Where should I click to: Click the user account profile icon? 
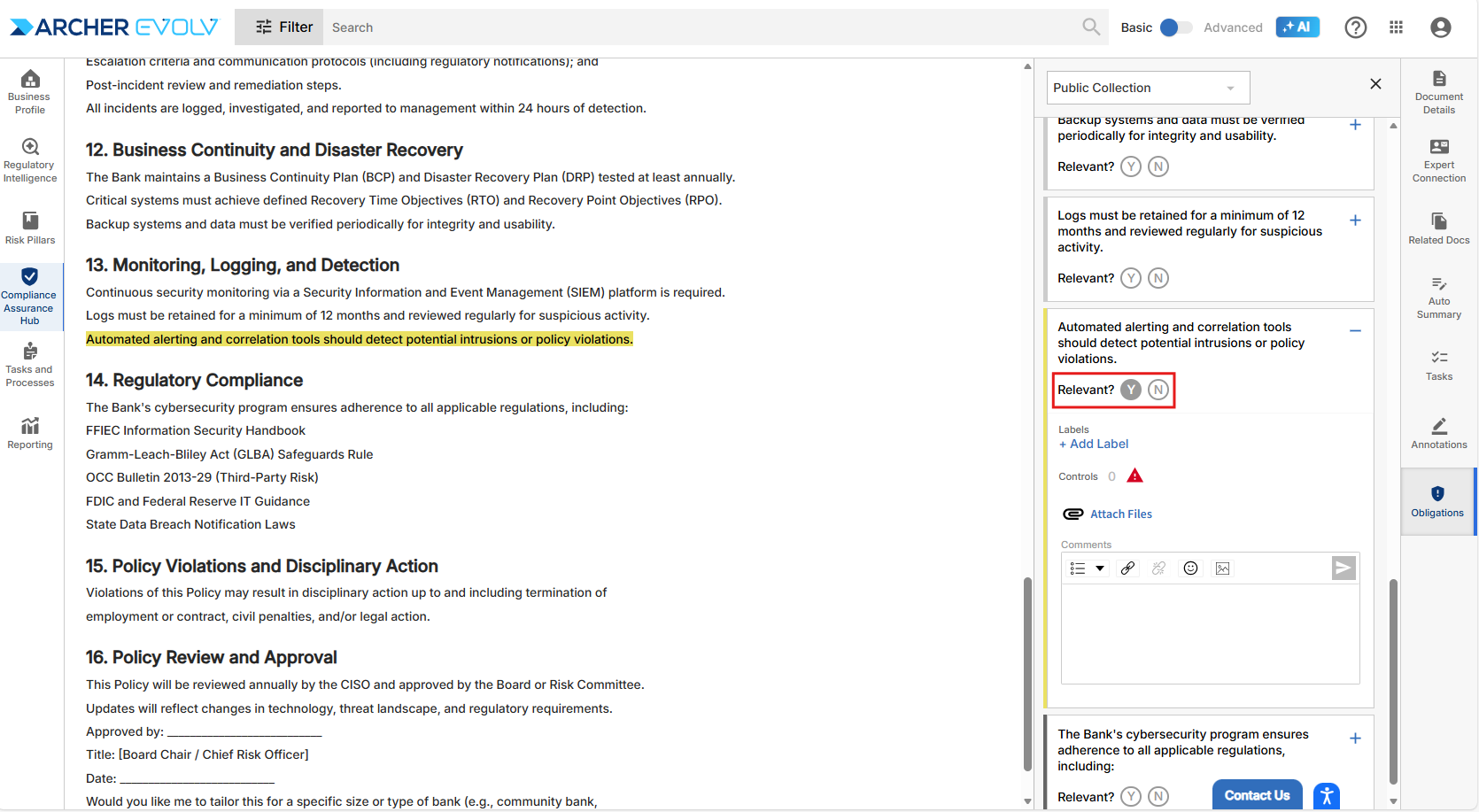click(x=1441, y=27)
